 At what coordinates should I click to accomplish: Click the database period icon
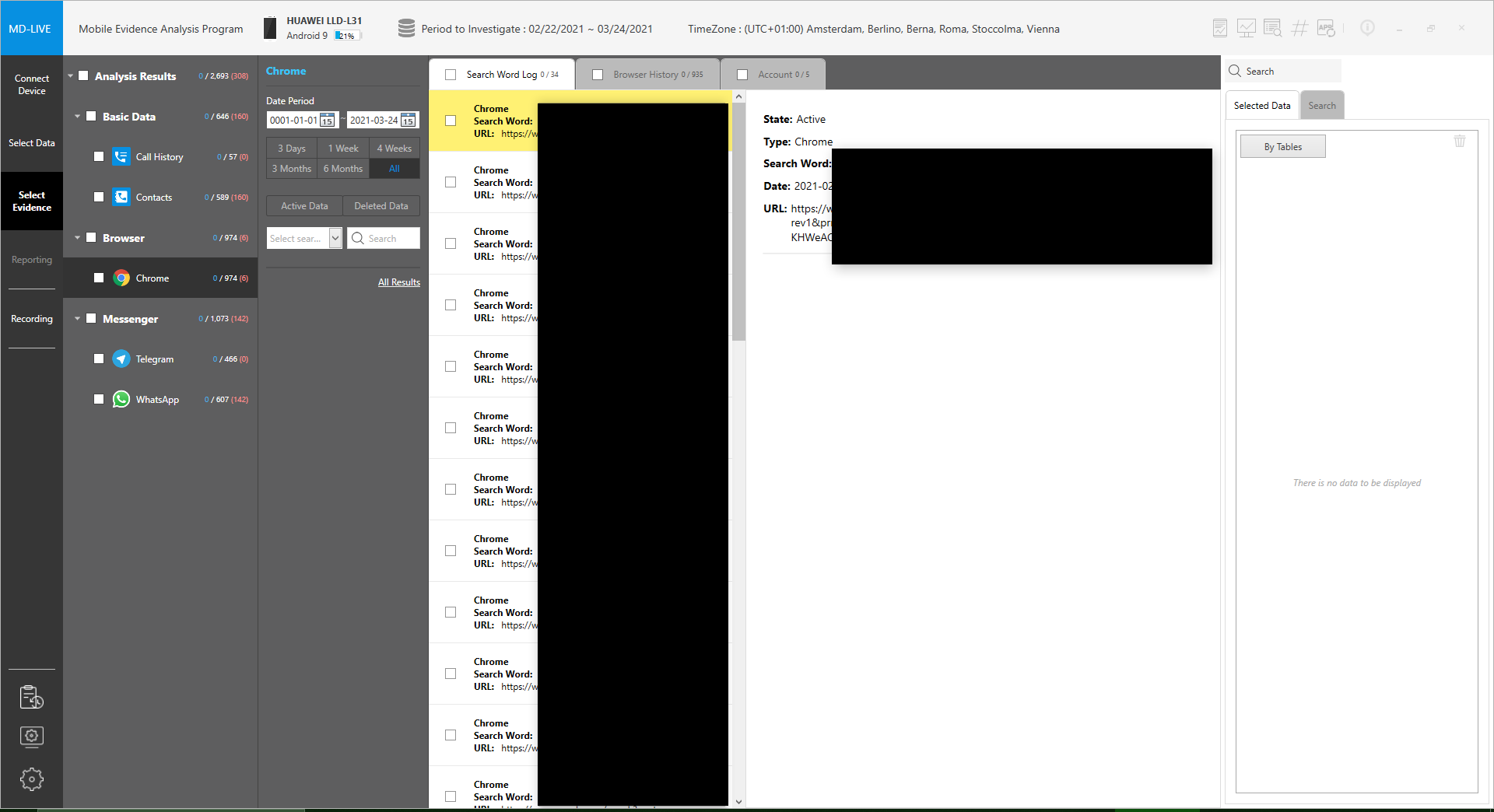[406, 29]
